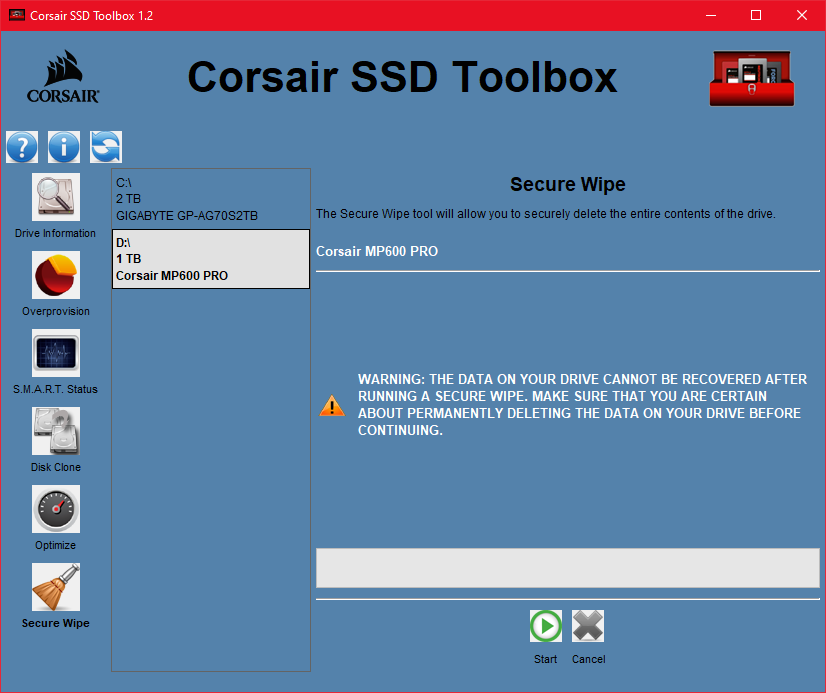Click the Optimize label
This screenshot has height=693, width=826.
[55, 545]
